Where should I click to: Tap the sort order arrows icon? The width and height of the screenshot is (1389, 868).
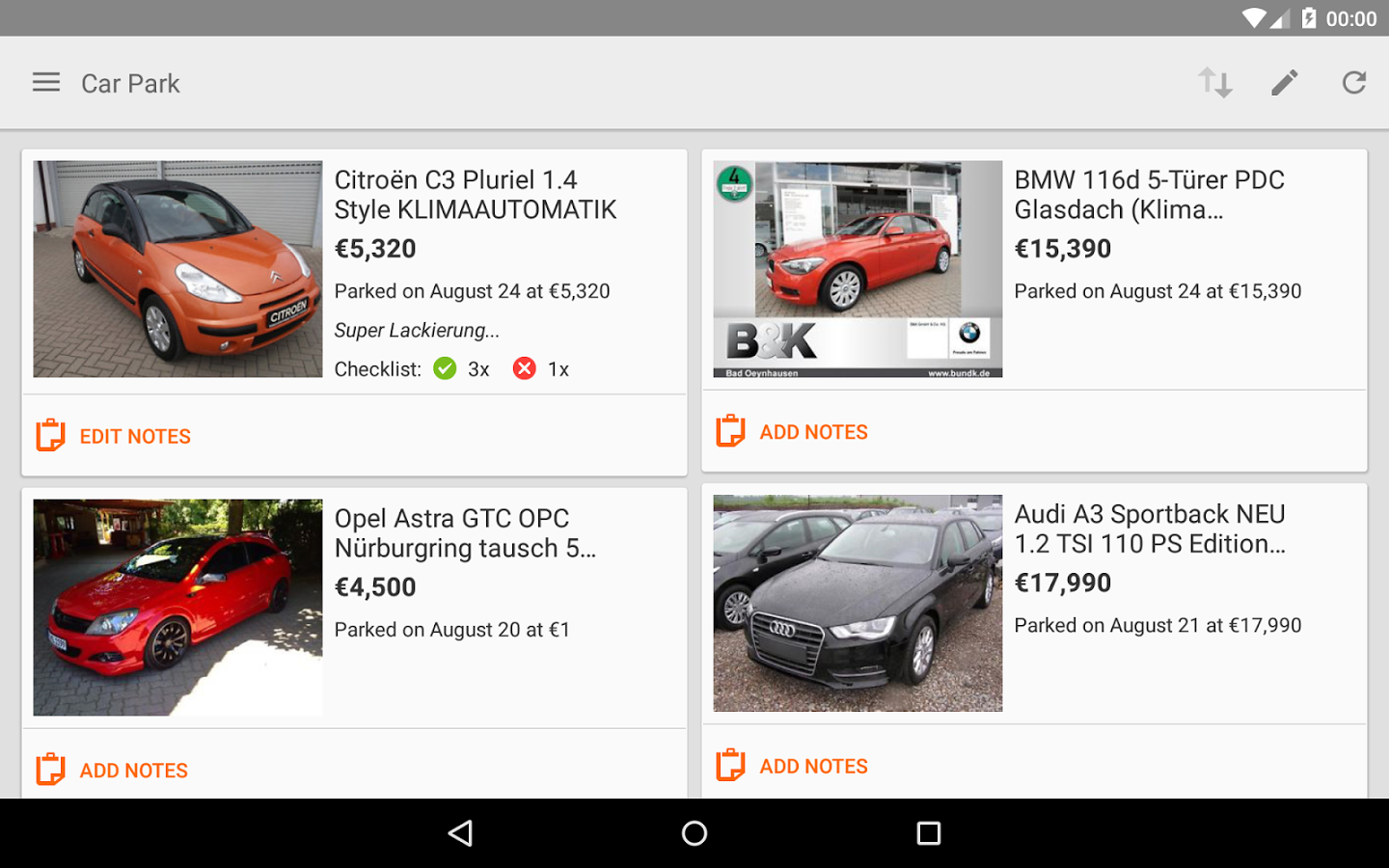(1215, 83)
